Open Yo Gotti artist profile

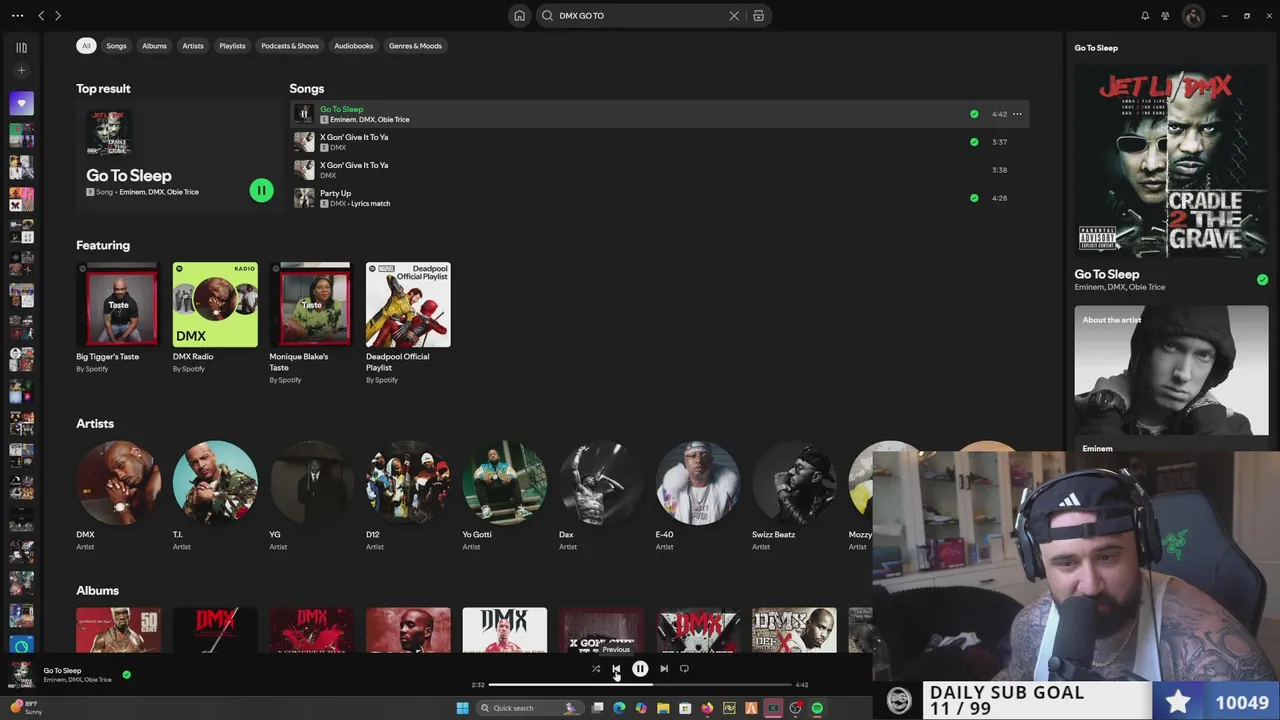[504, 483]
